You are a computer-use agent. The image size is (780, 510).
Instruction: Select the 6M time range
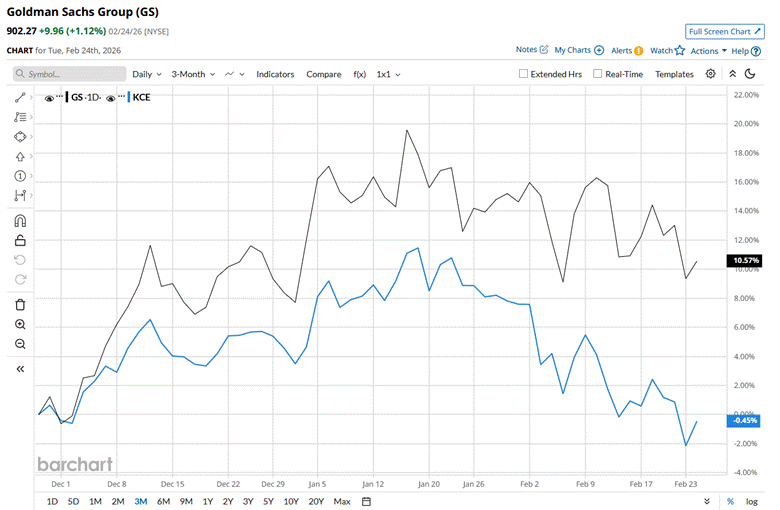coord(163,501)
